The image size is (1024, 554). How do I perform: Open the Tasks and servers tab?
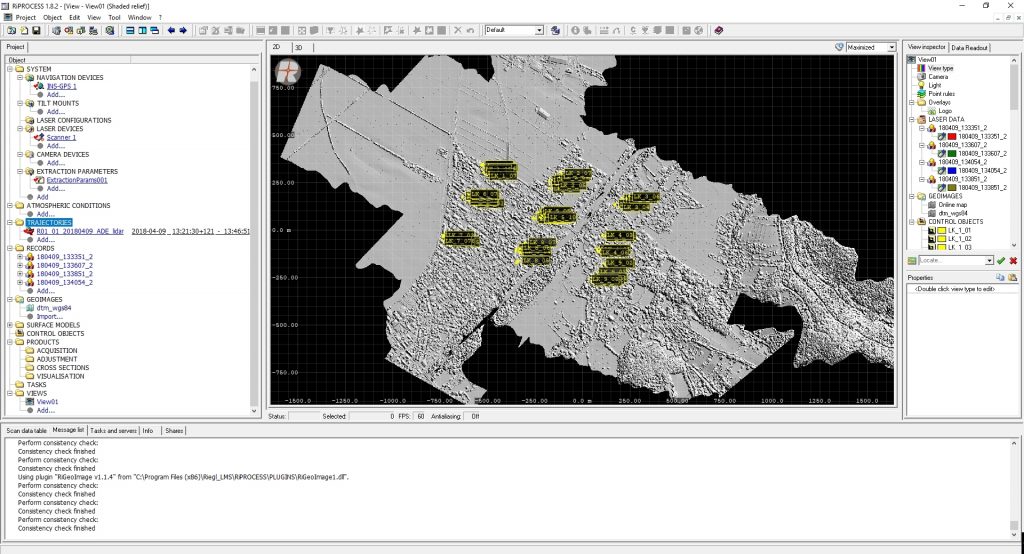(114, 431)
